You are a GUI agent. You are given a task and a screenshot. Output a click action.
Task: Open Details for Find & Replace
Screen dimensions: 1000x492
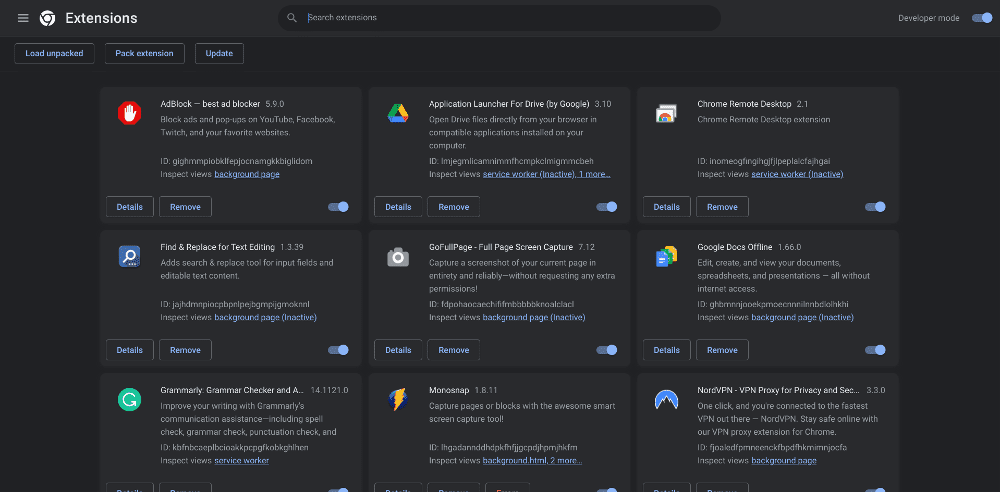click(x=129, y=350)
